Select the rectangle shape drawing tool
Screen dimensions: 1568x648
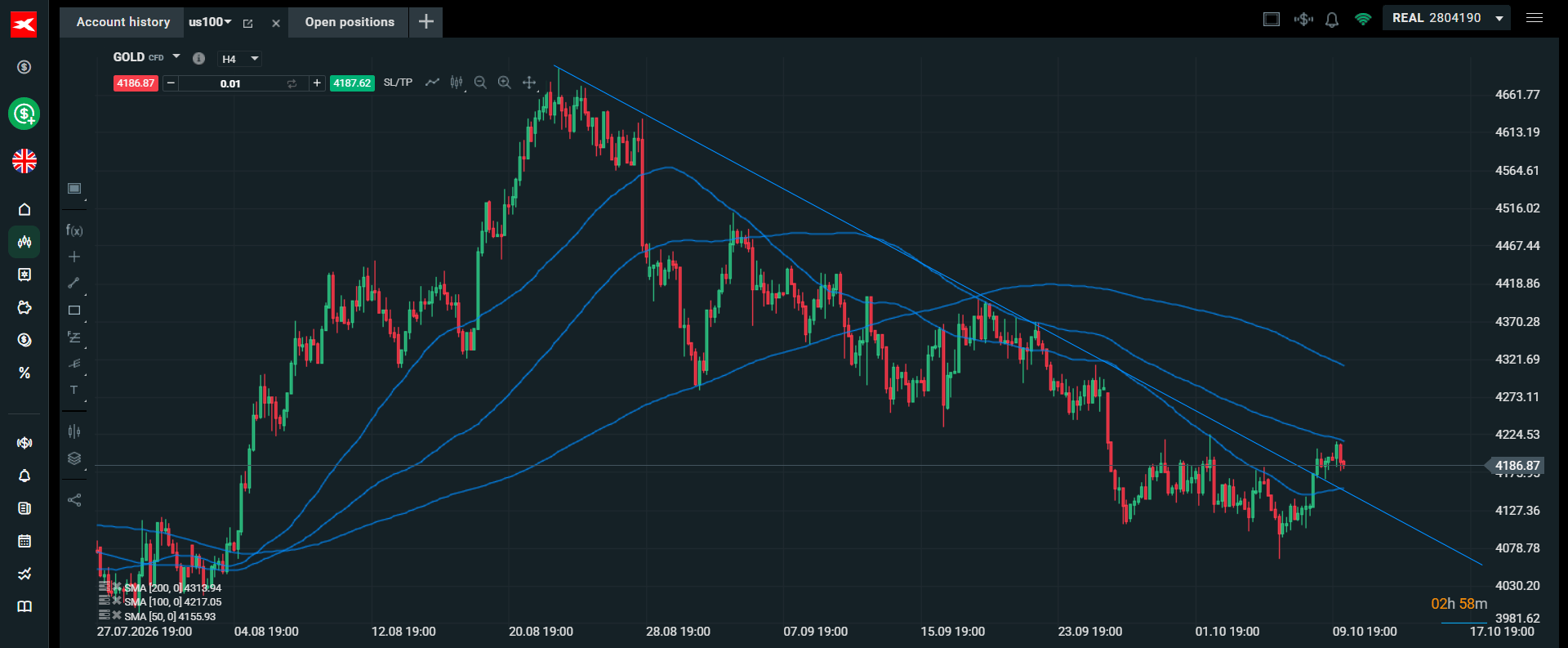74,311
